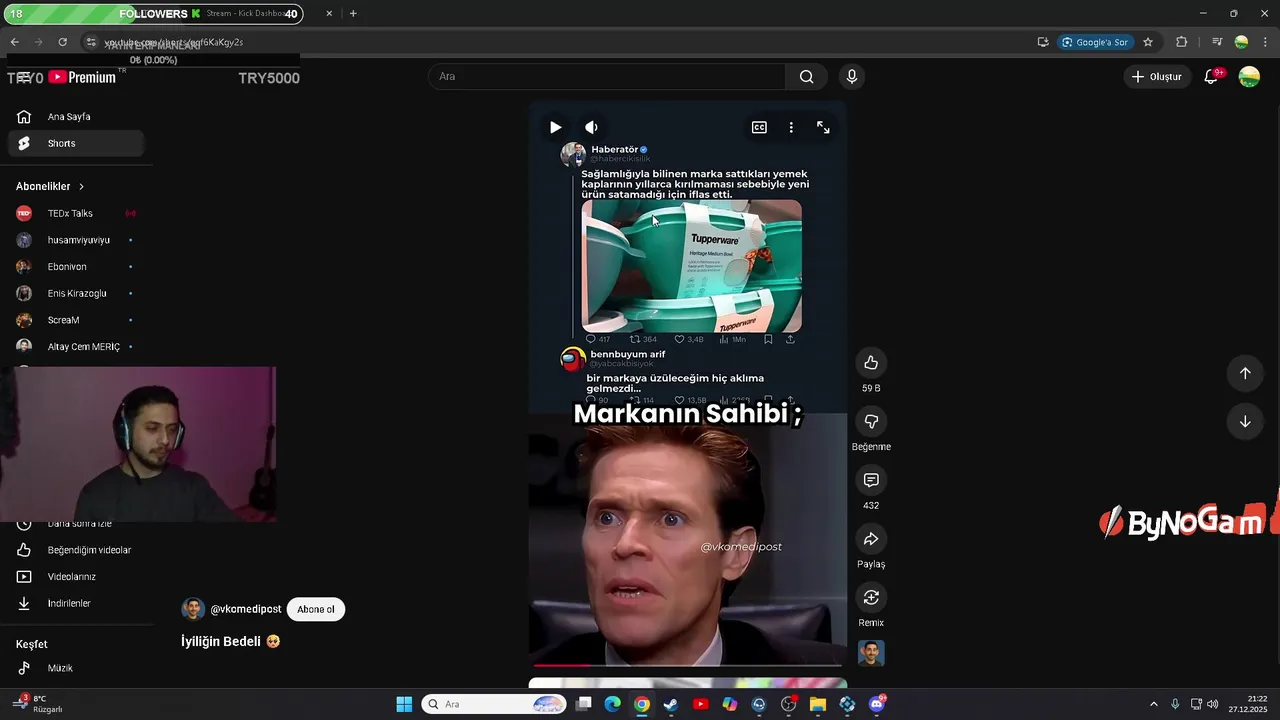The image size is (1280, 720).
Task: Open Steam from the taskbar
Action: pyautogui.click(x=671, y=704)
